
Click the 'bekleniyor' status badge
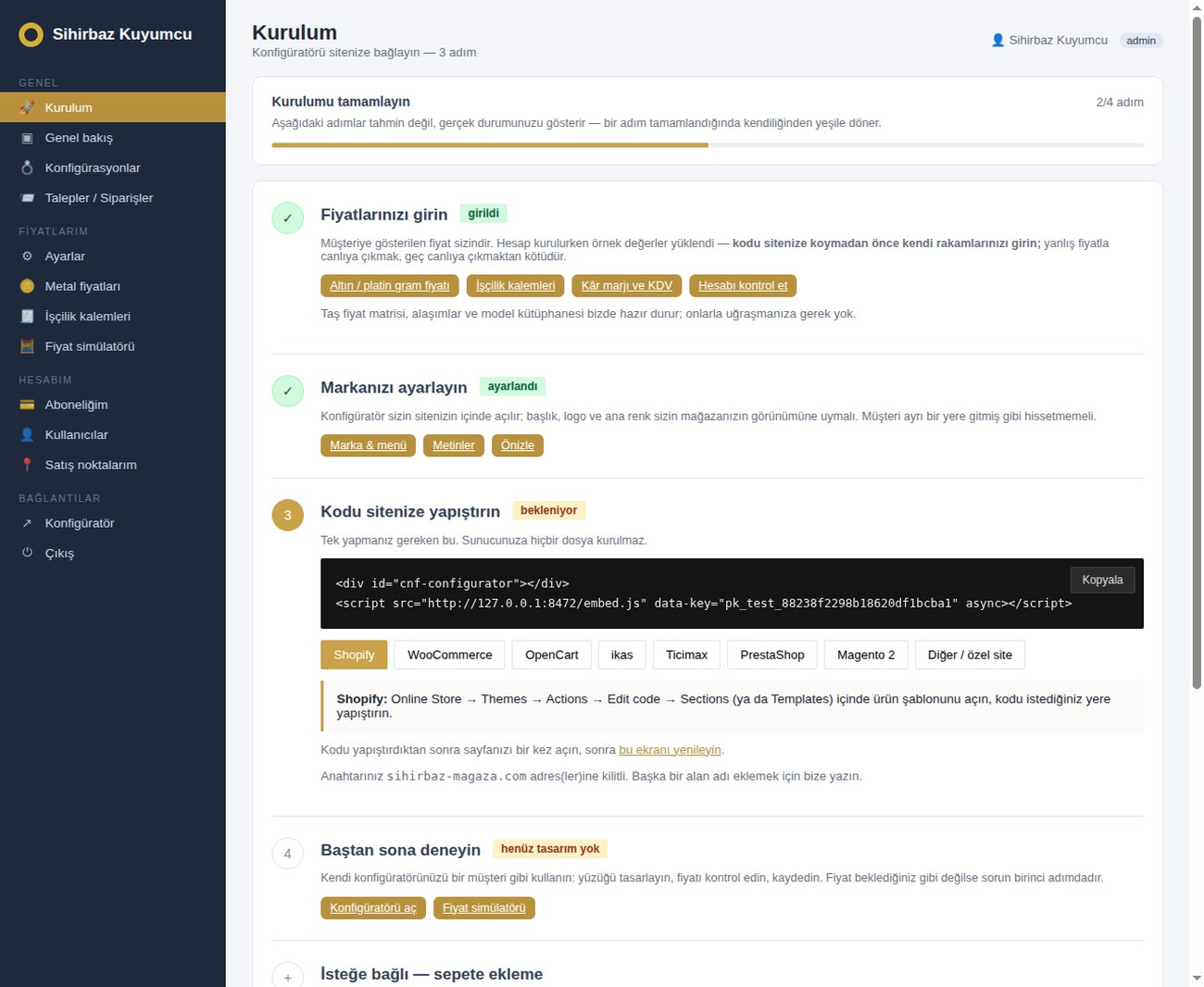click(548, 510)
